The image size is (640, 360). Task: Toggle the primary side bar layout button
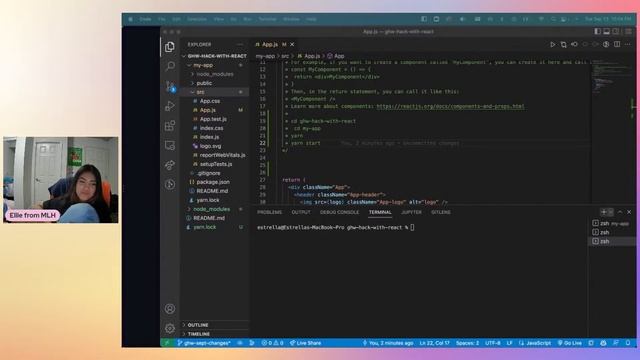click(597, 31)
